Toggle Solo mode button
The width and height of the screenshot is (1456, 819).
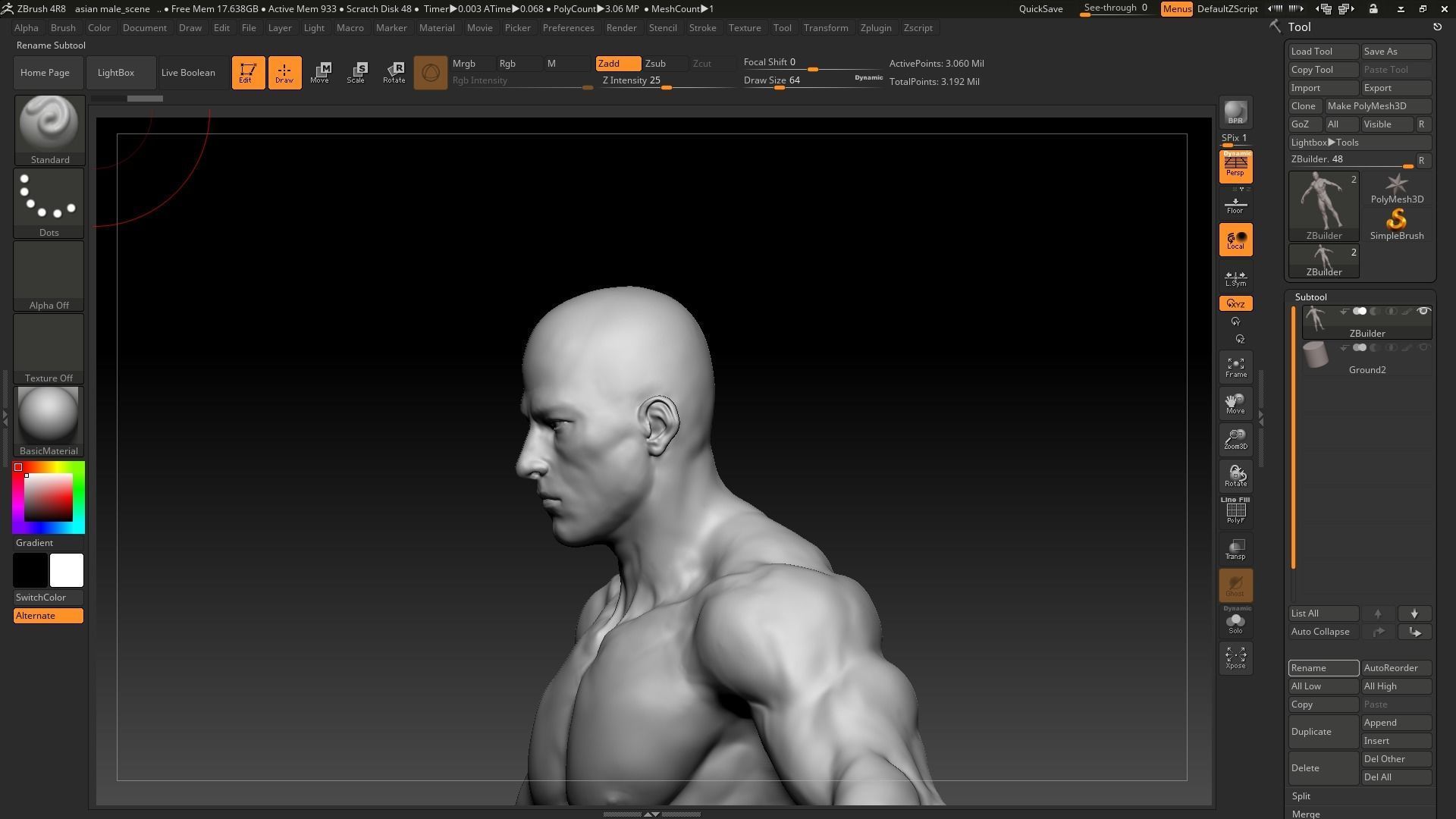1235,621
